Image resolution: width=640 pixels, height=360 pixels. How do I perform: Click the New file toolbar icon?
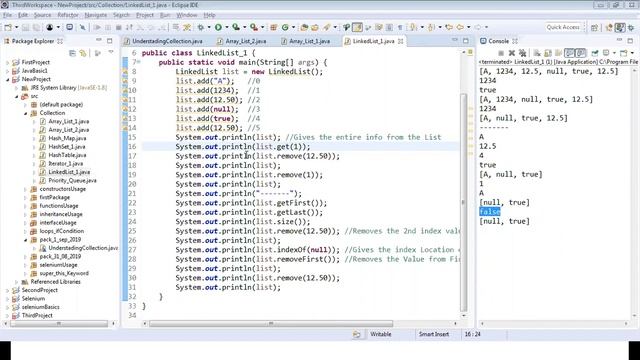[8, 27]
